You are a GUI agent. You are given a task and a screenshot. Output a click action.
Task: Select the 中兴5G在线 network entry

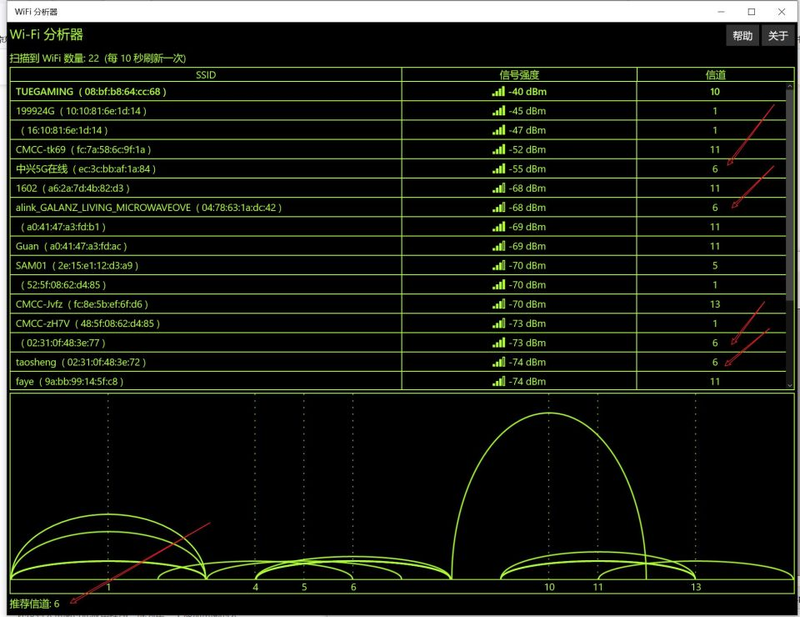pos(86,169)
